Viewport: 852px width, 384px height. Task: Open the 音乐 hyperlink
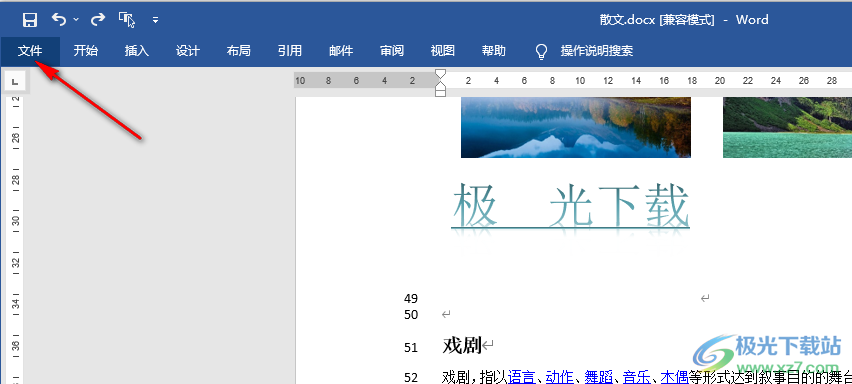tap(637, 376)
